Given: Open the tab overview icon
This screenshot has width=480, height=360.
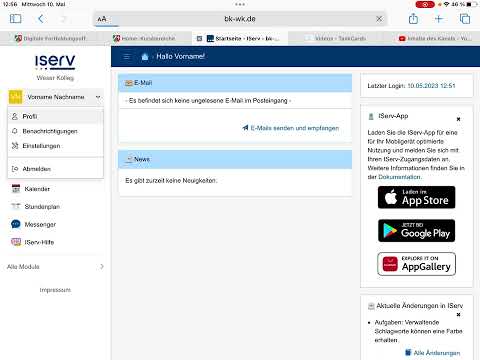Looking at the screenshot, I should point(465,19).
